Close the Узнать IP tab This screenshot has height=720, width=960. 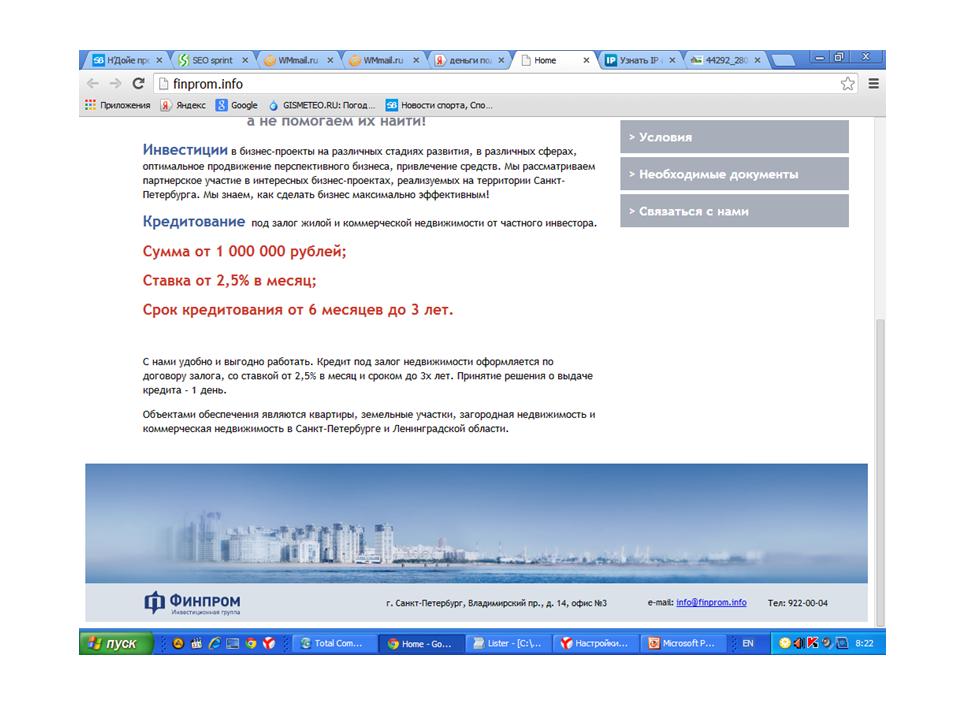[672, 60]
